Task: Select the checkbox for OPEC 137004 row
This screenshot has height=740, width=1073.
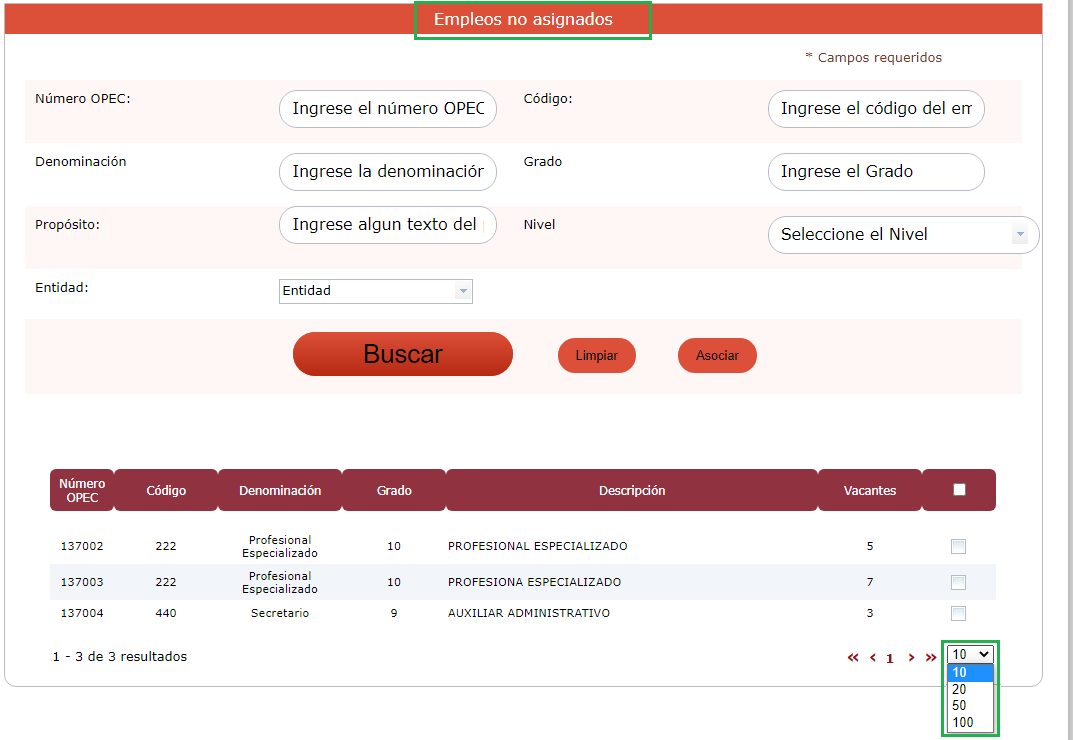Action: coord(958,613)
